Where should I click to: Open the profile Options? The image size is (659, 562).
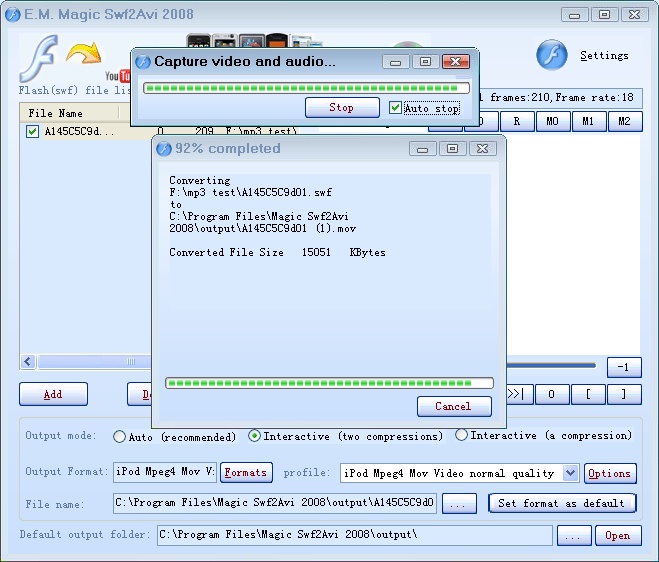click(x=610, y=473)
